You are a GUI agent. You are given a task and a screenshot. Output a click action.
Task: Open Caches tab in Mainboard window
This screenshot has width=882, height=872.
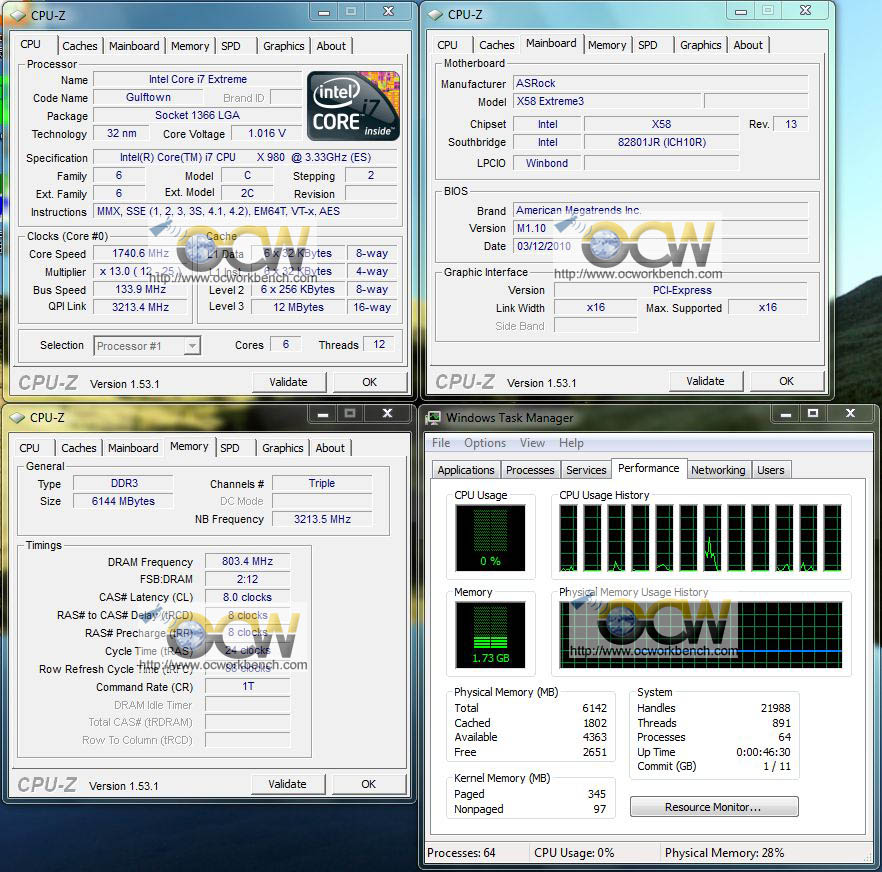coord(496,44)
